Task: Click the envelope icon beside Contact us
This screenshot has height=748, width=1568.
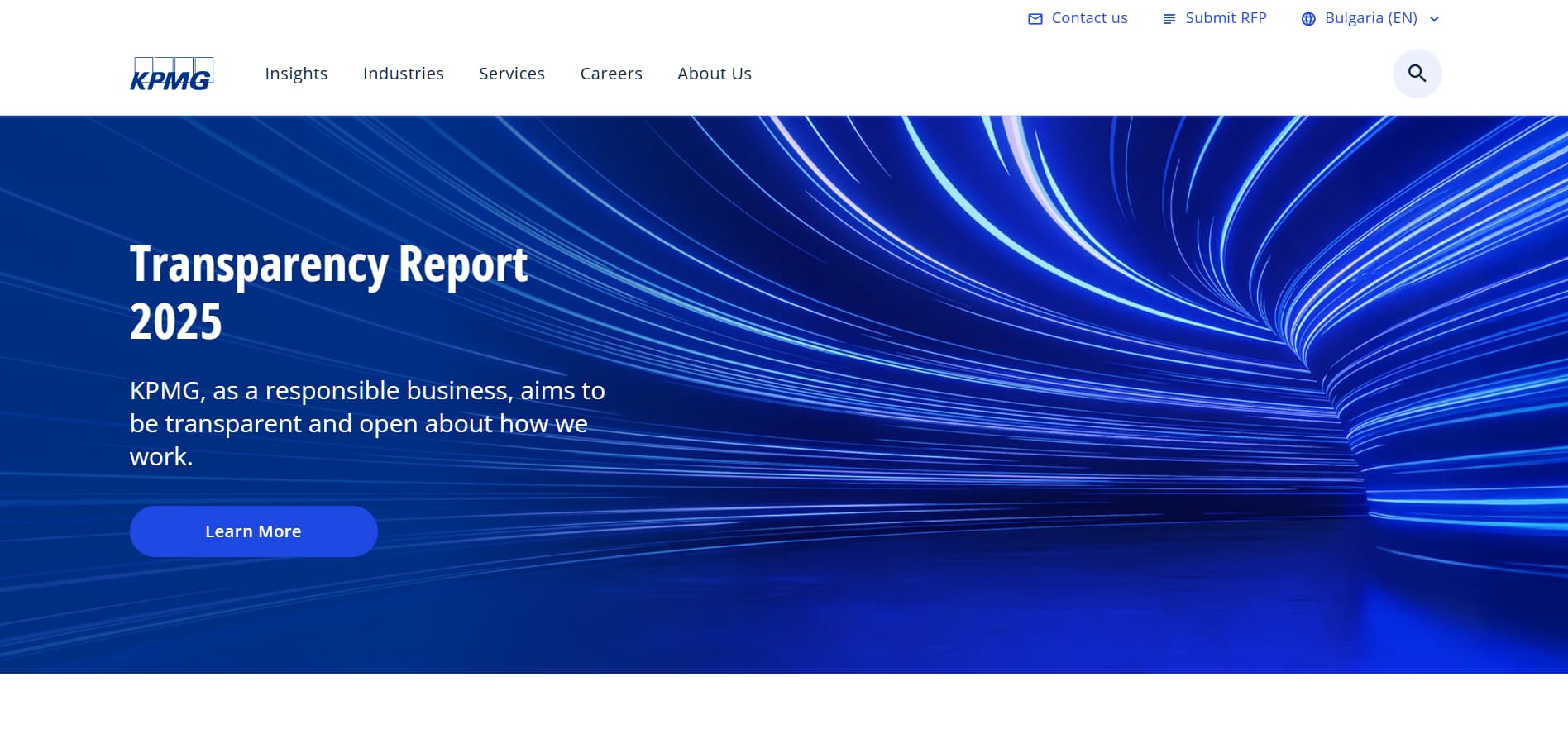Action: point(1035,19)
